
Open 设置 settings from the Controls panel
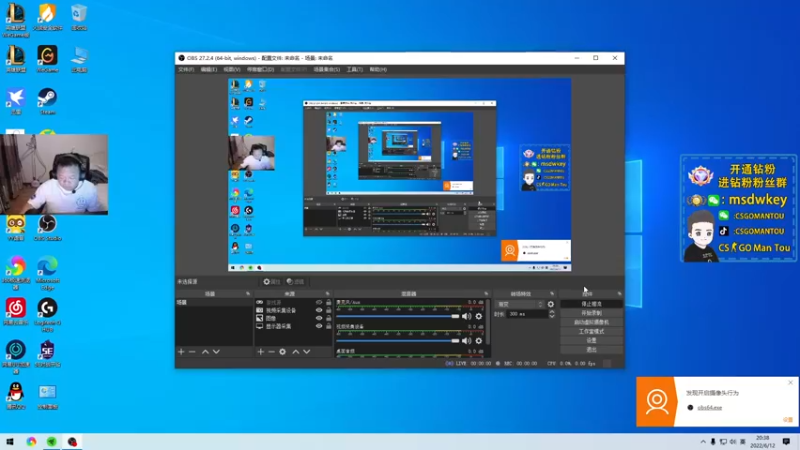coord(591,340)
